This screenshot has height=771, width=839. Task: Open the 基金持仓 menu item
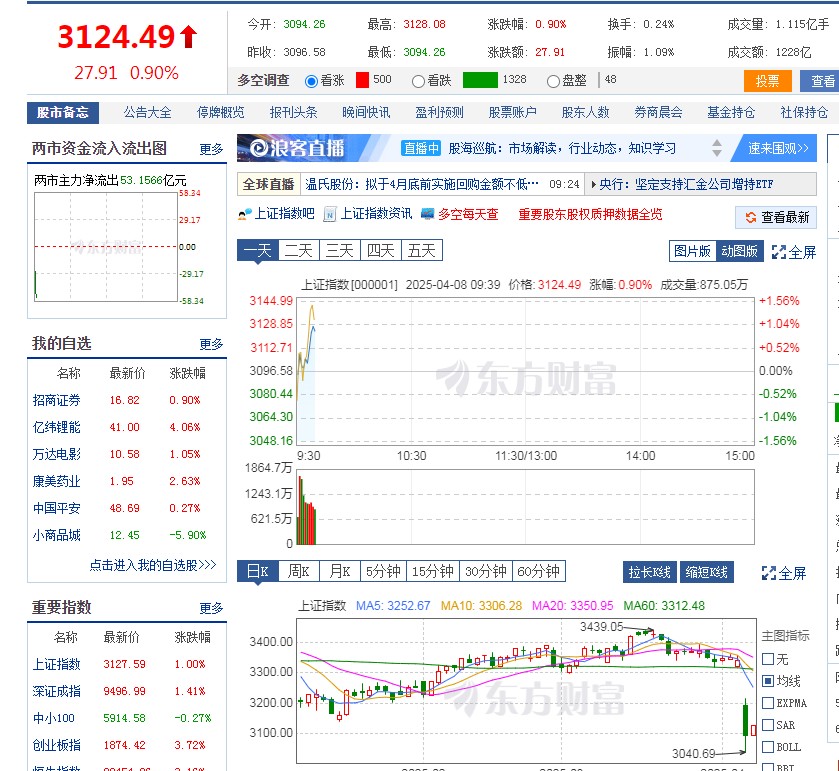click(731, 112)
